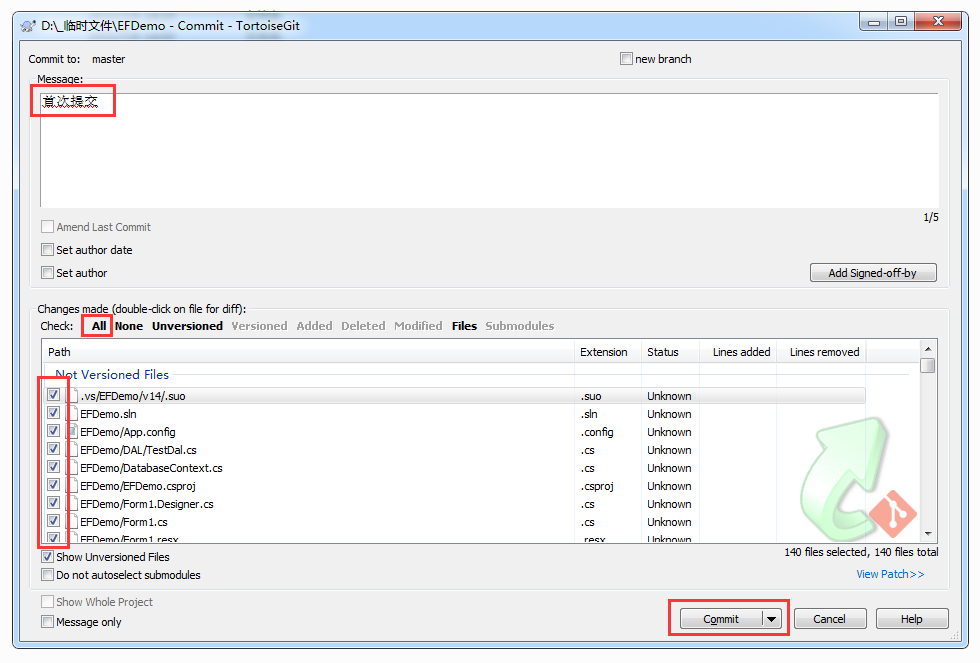Uncheck the EFDemo/DAL/TestDal.cs checkbox
This screenshot has height=663, width=980.
click(x=54, y=449)
